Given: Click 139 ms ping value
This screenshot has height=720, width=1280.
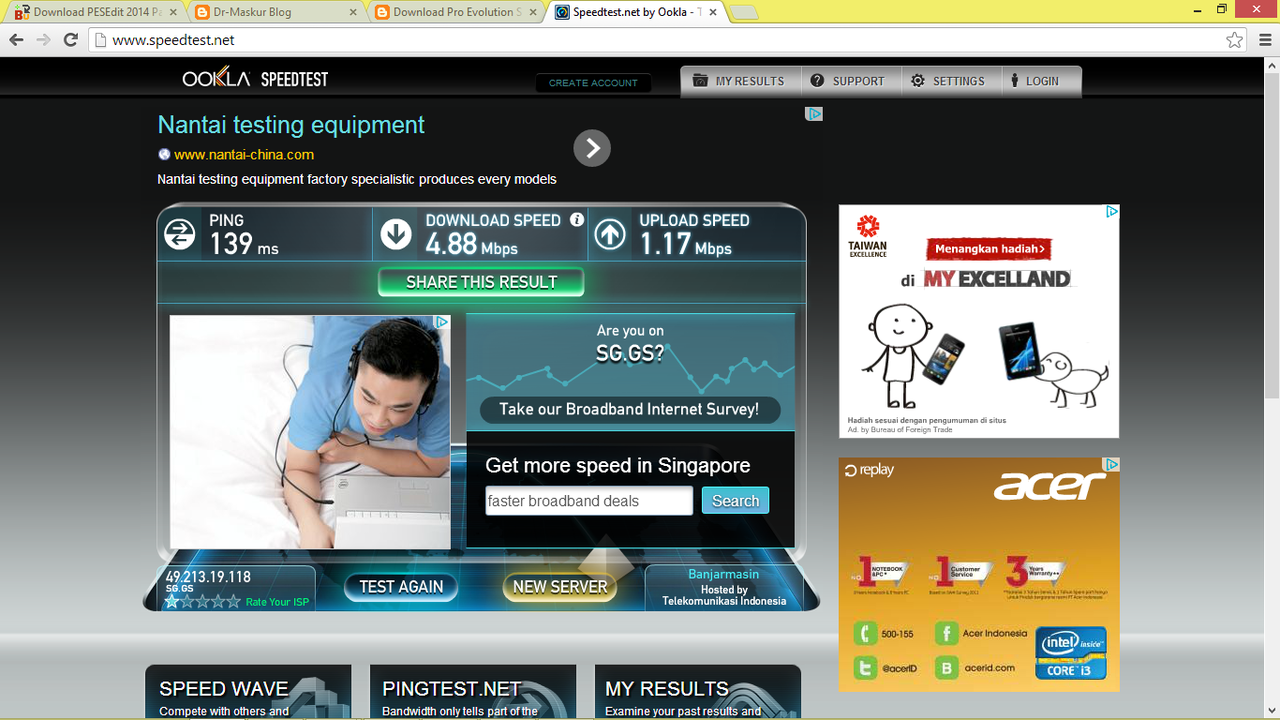Looking at the screenshot, I should click(x=244, y=245).
